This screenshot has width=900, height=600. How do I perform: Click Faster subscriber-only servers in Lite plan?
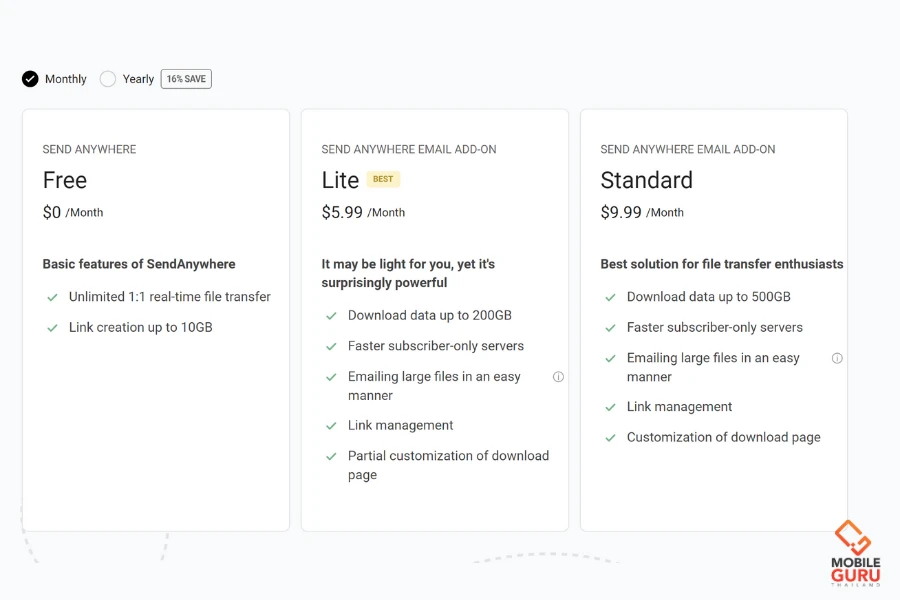(436, 346)
